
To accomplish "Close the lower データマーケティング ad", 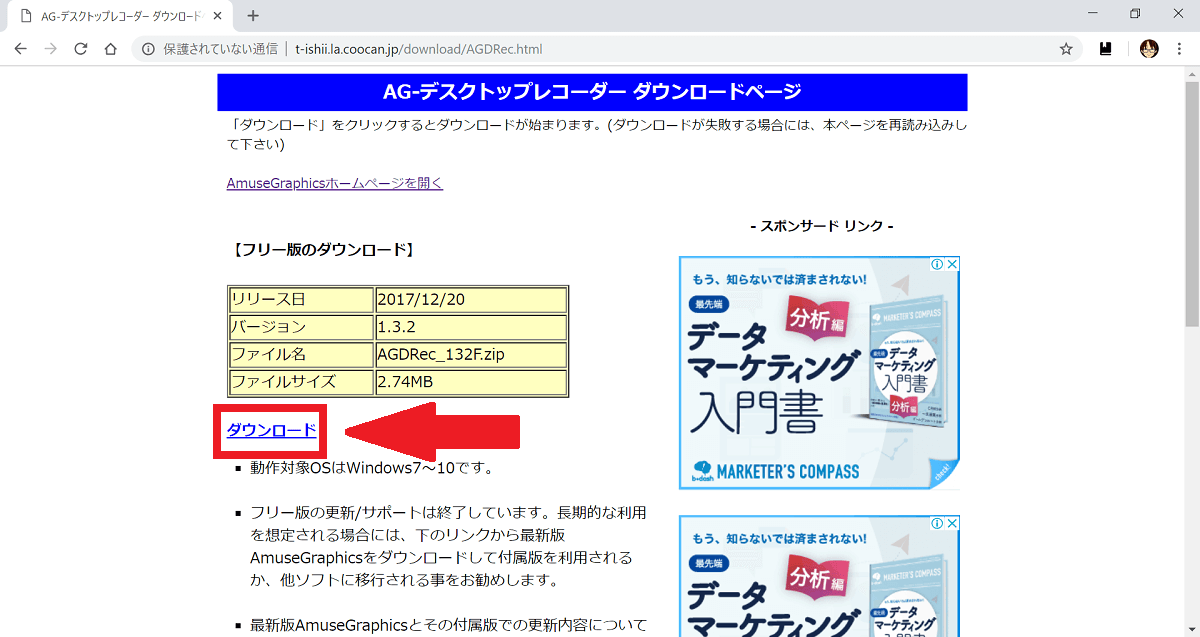I will [952, 524].
